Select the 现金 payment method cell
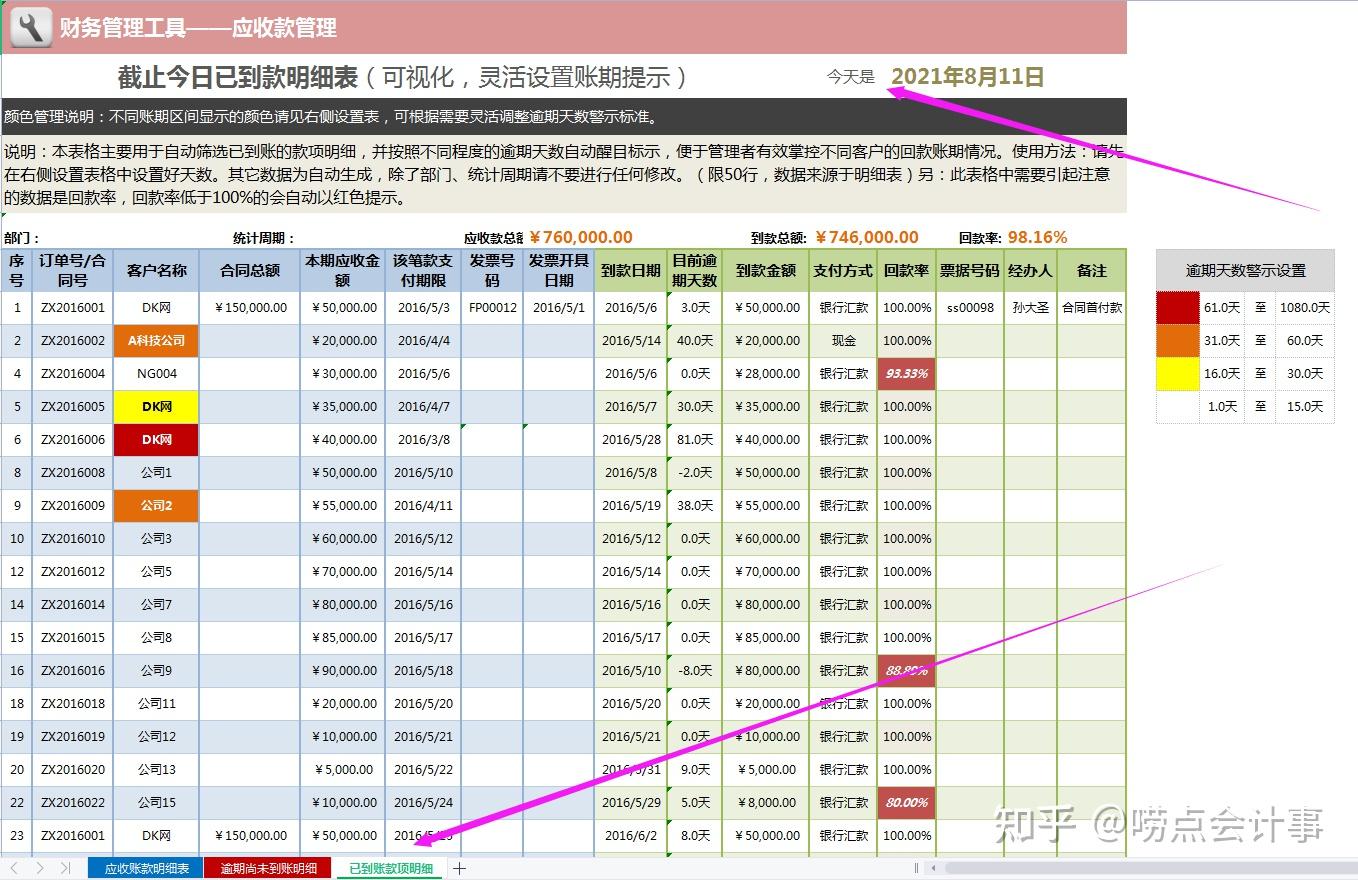The width and height of the screenshot is (1358, 880). coord(843,340)
